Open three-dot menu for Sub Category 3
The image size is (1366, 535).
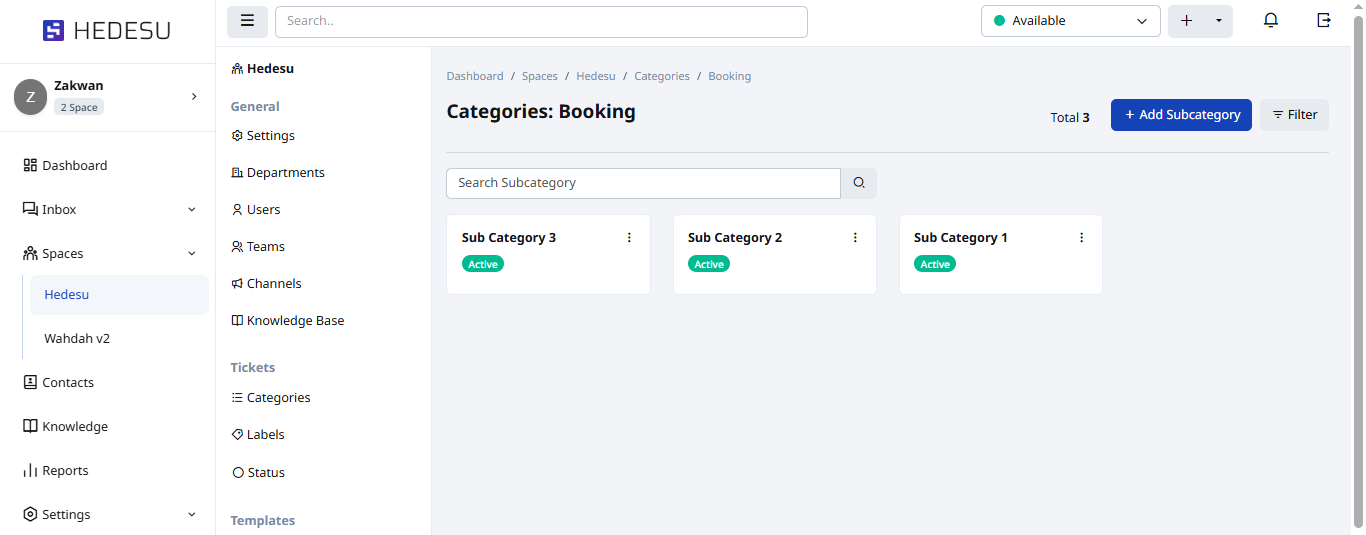point(629,238)
